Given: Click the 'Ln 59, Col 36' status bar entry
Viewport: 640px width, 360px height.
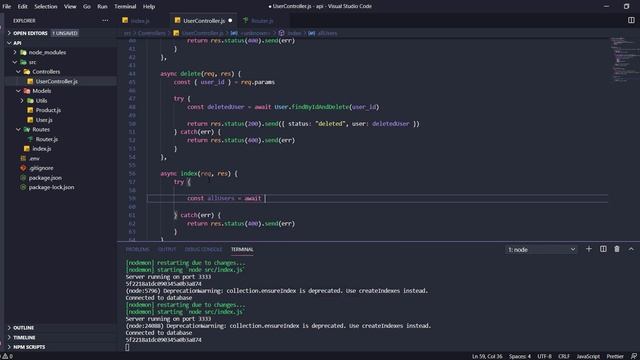Looking at the screenshot, I should click(x=487, y=356).
